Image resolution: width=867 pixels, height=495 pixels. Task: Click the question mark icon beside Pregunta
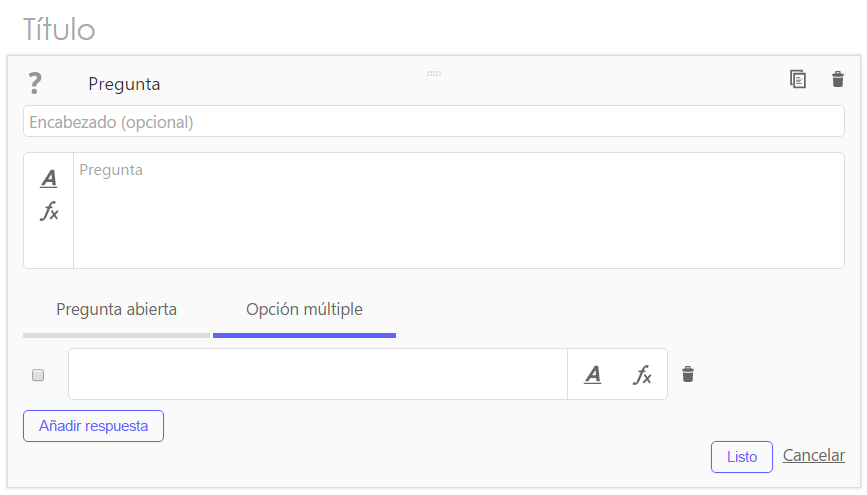35,83
